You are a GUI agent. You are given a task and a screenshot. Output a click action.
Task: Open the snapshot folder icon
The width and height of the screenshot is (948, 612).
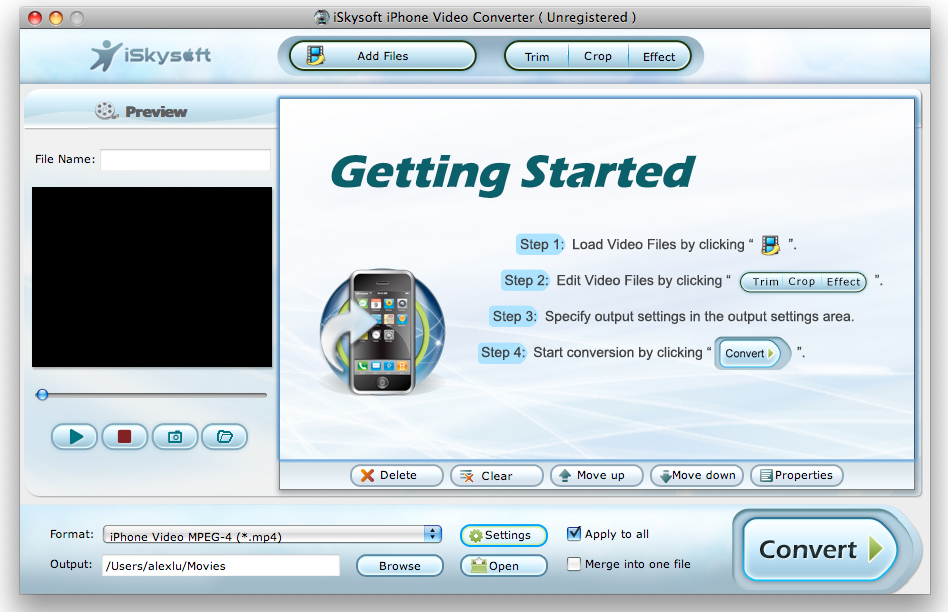click(x=224, y=436)
